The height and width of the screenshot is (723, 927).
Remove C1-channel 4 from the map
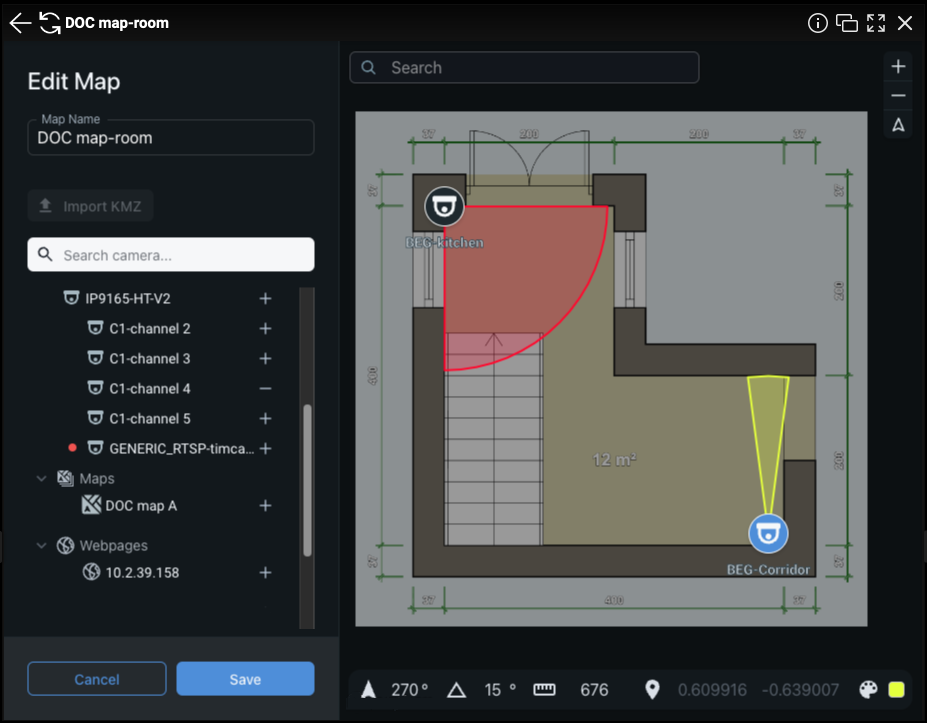tap(265, 388)
